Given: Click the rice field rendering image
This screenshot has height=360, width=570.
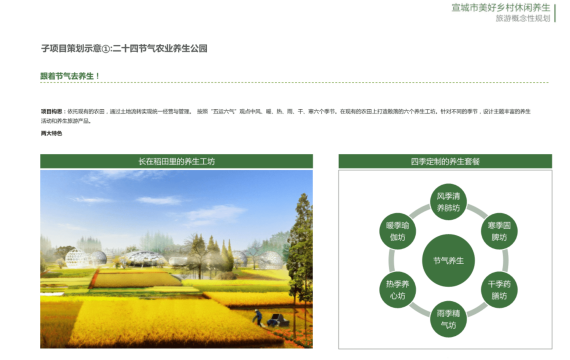Looking at the screenshot, I should click(x=176, y=259).
